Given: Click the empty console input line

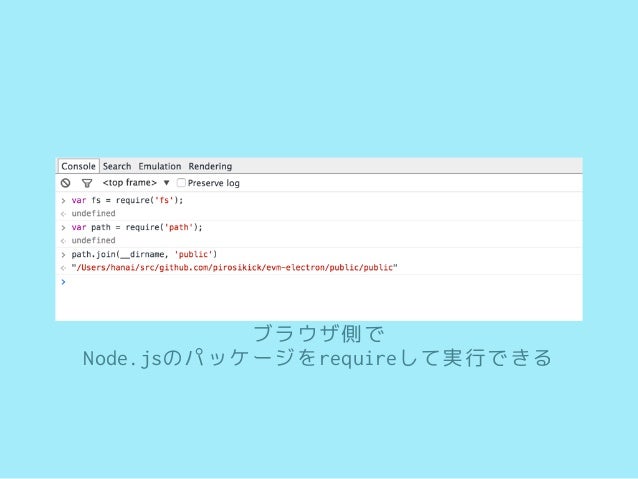Looking at the screenshot, I should click(319, 282).
